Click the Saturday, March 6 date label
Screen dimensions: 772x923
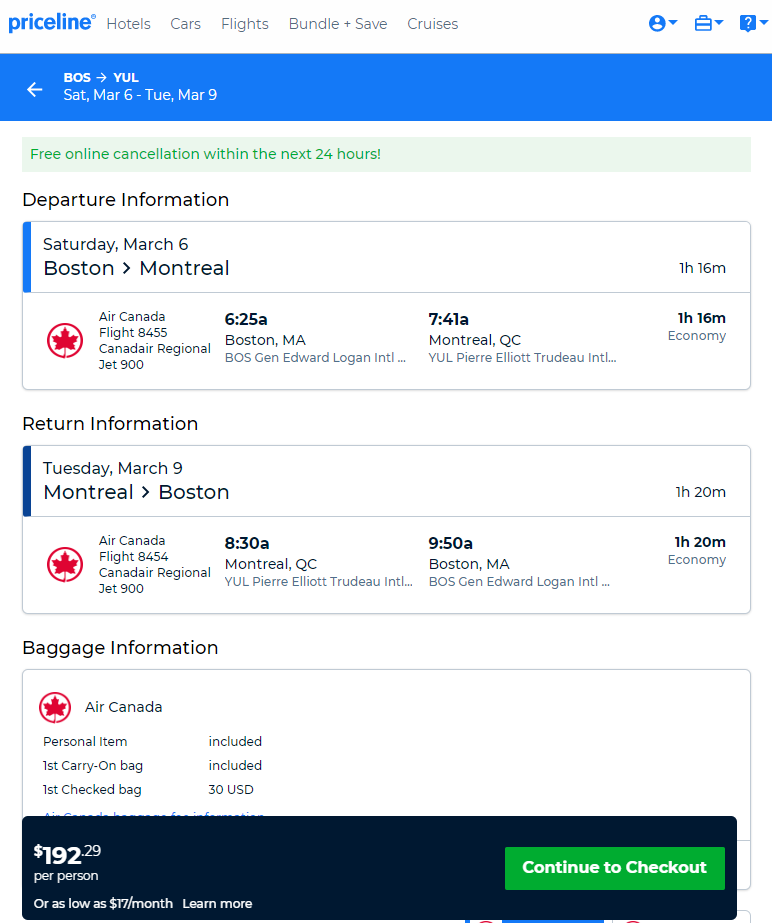tap(115, 244)
